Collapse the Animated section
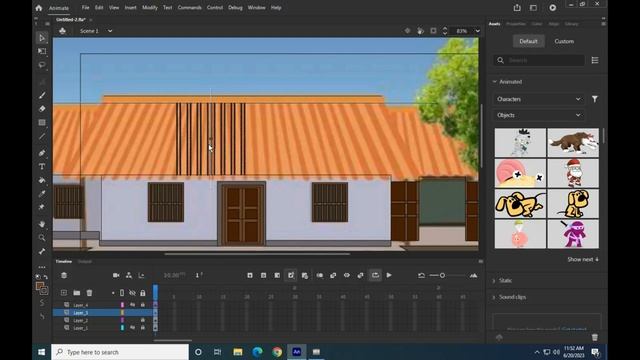Screen dimensions: 640x360 coord(495,82)
